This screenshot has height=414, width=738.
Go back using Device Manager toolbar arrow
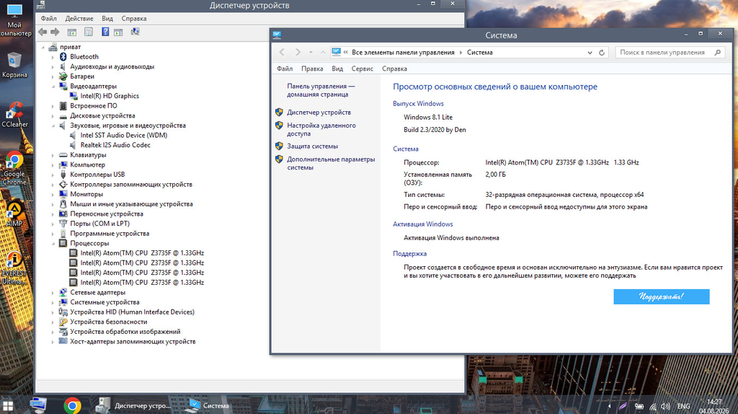(43, 32)
